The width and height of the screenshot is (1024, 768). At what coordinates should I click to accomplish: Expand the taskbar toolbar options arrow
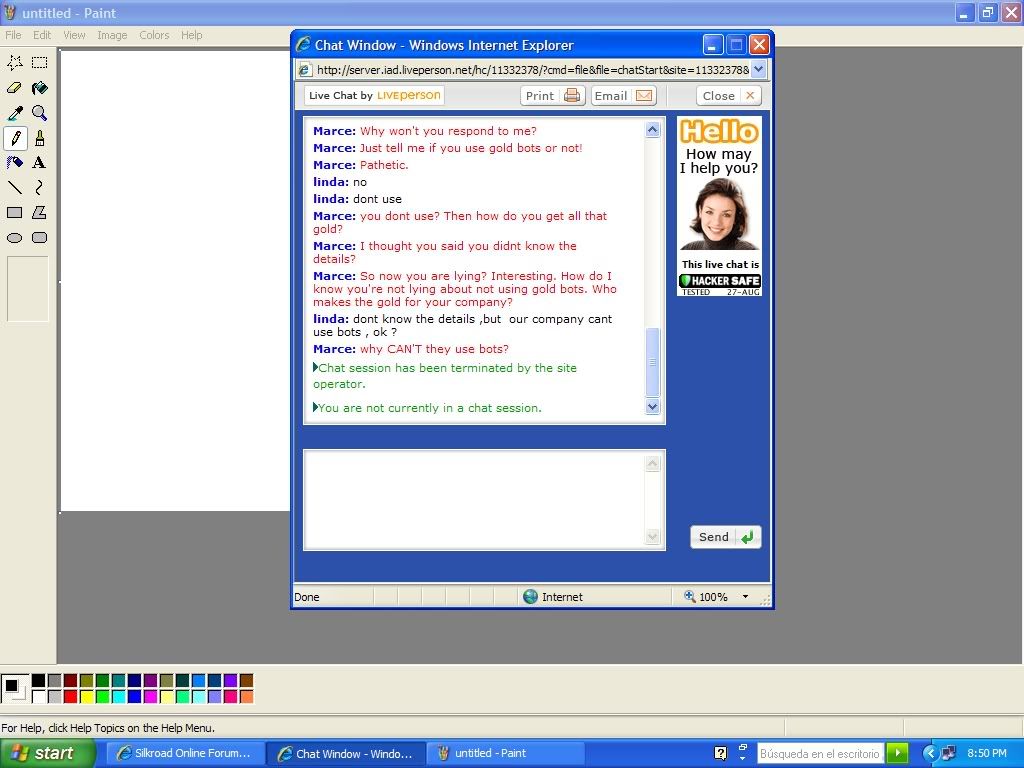pyautogui.click(x=742, y=753)
